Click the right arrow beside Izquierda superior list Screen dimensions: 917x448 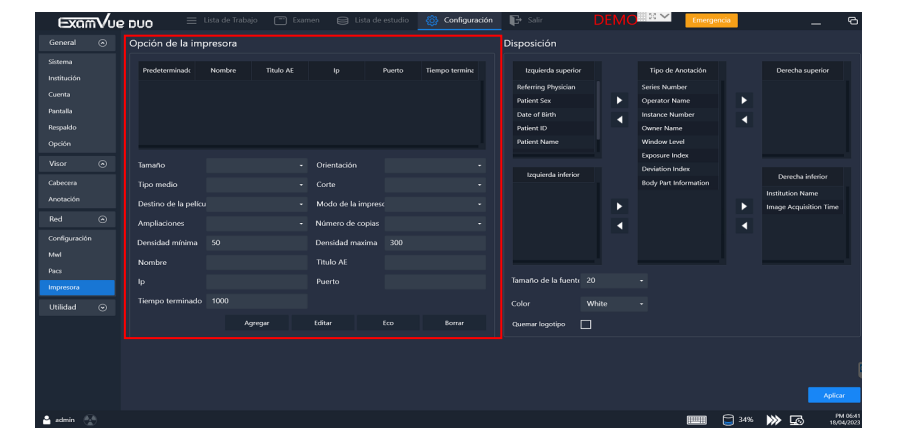619,101
